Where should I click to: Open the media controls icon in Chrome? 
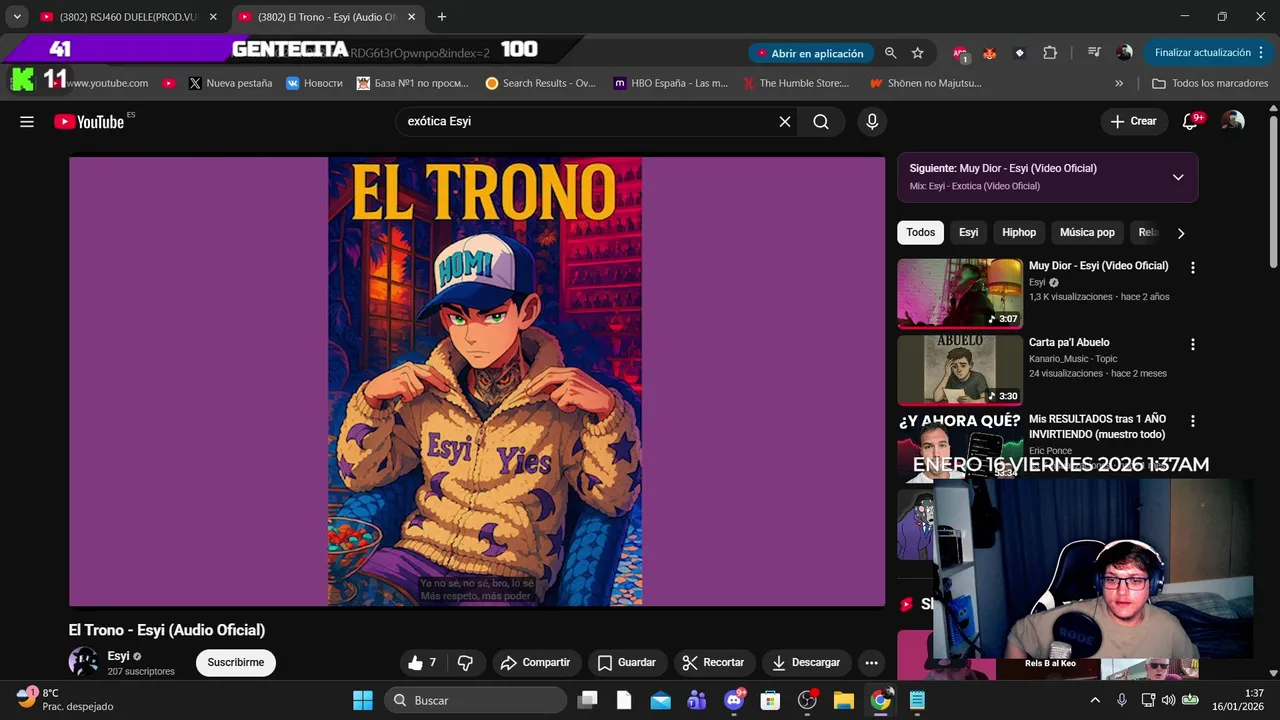(x=1094, y=53)
